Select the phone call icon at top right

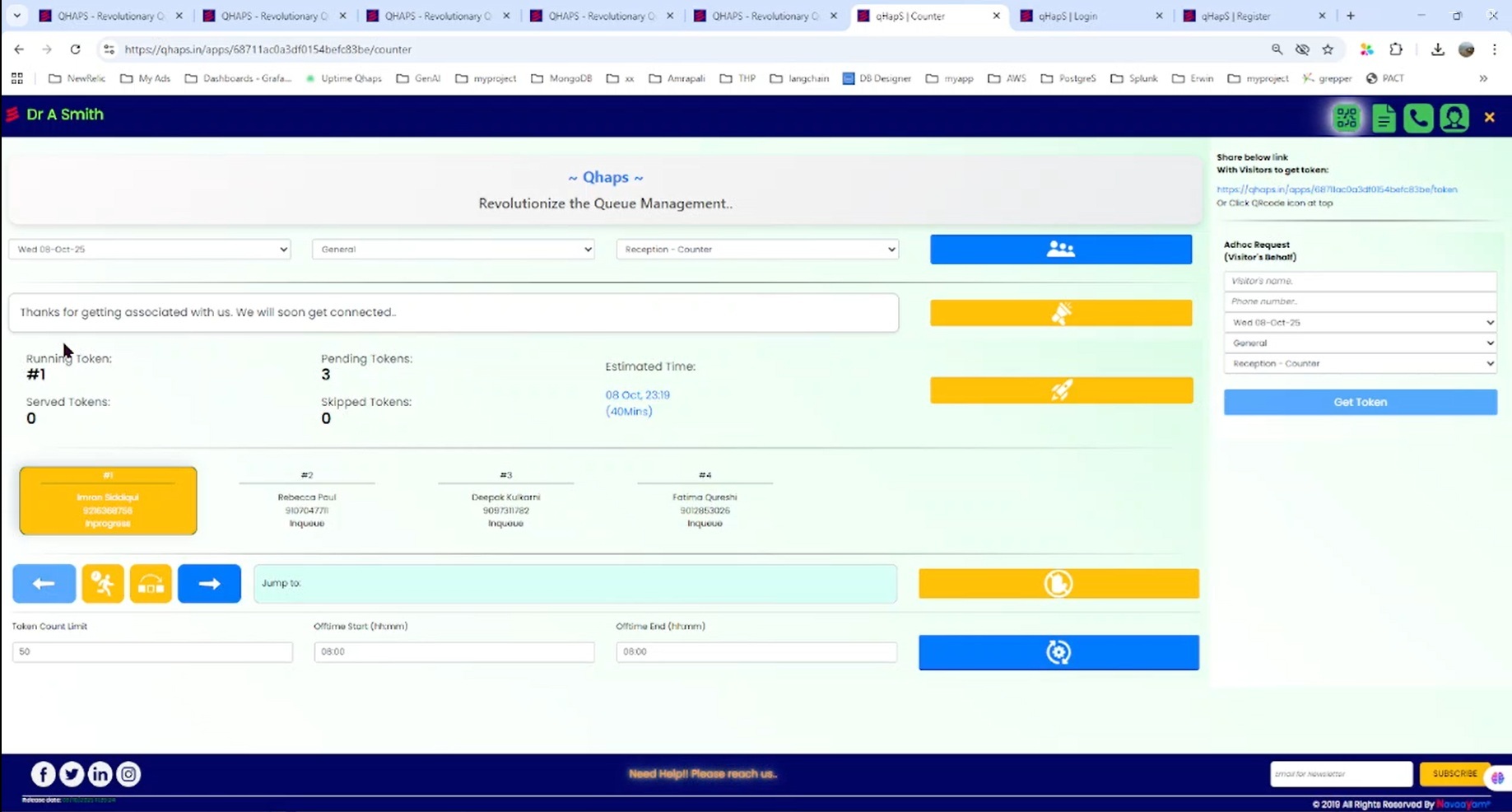tap(1417, 117)
